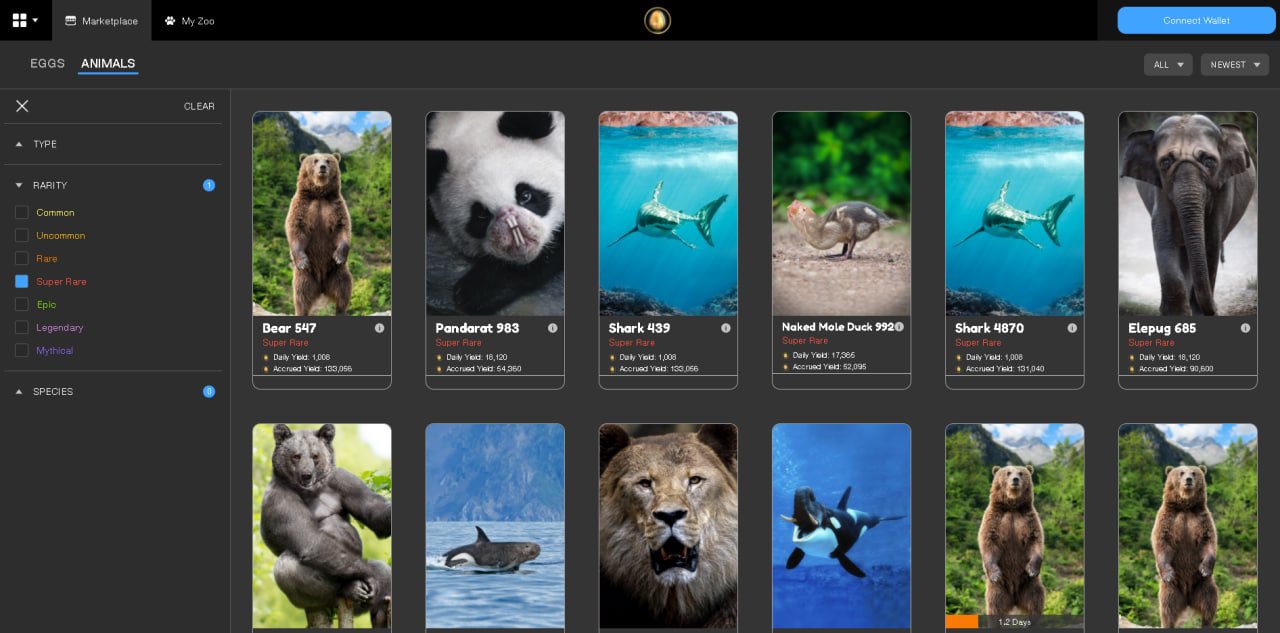Click Accrued Yield 90,600 on Elepug 685
Image resolution: width=1280 pixels, height=633 pixels.
click(x=1175, y=369)
